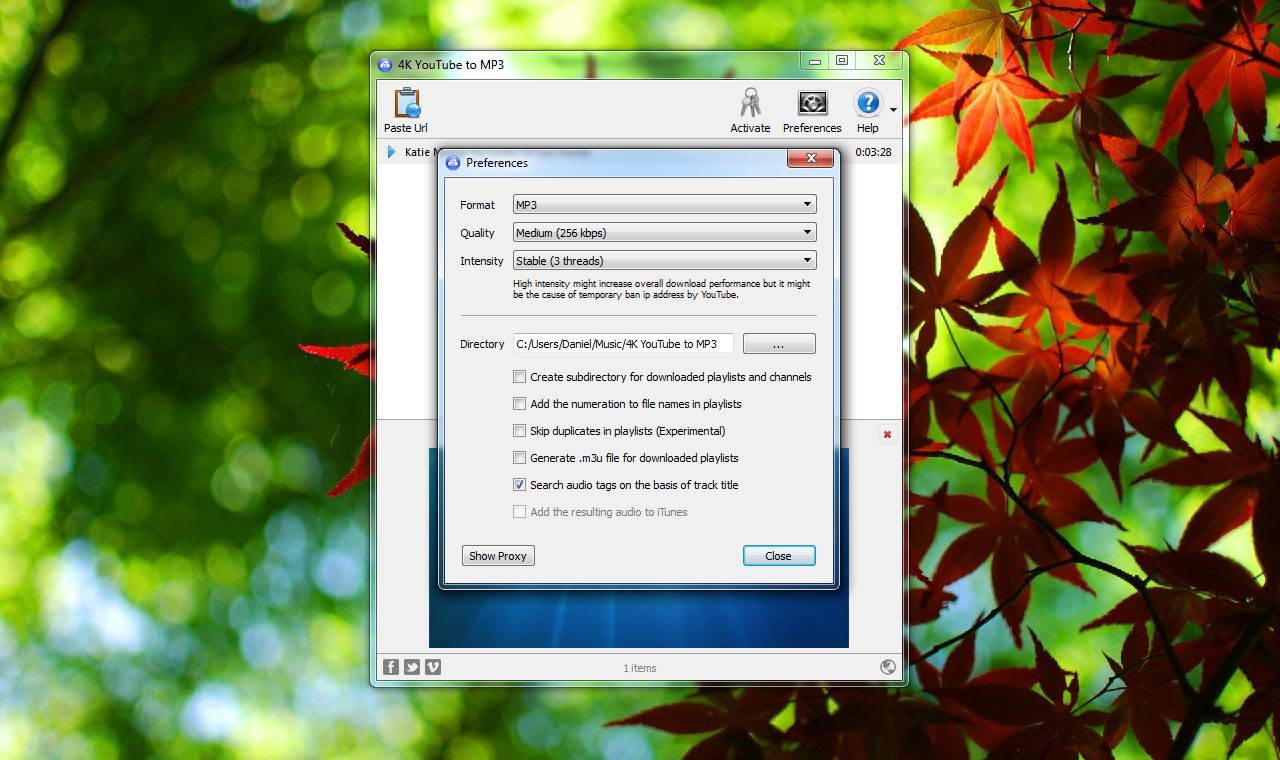Open the Facebook icon in status bar
Viewport: 1280px width, 760px height.
[391, 667]
